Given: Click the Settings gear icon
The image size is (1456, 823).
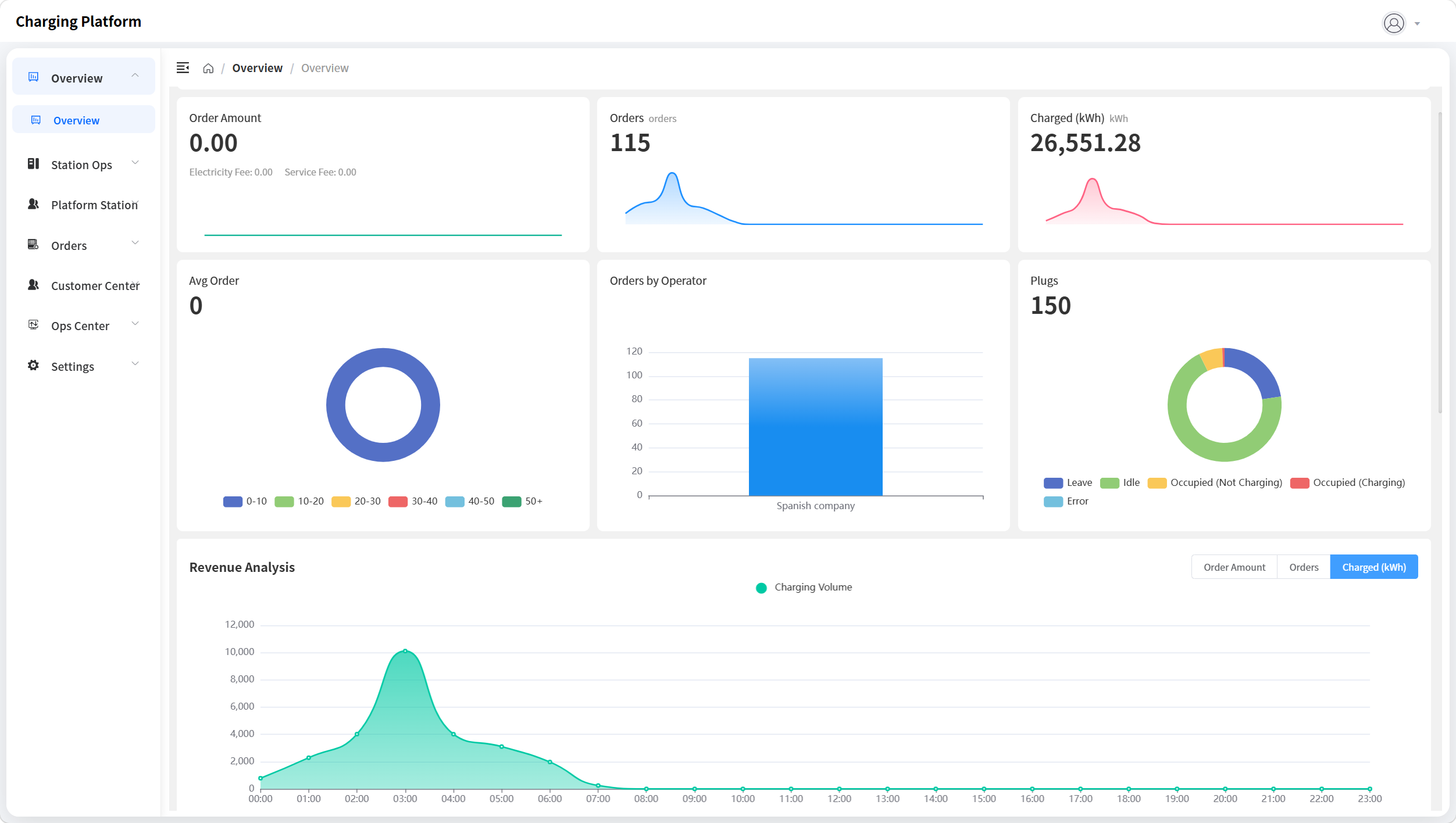Looking at the screenshot, I should 34,366.
